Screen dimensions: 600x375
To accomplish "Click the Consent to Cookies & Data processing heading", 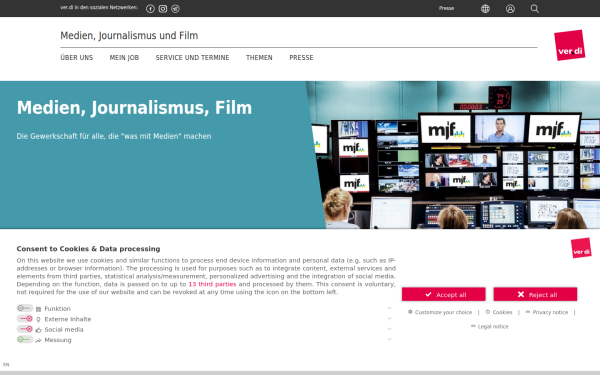I will (x=88, y=249).
